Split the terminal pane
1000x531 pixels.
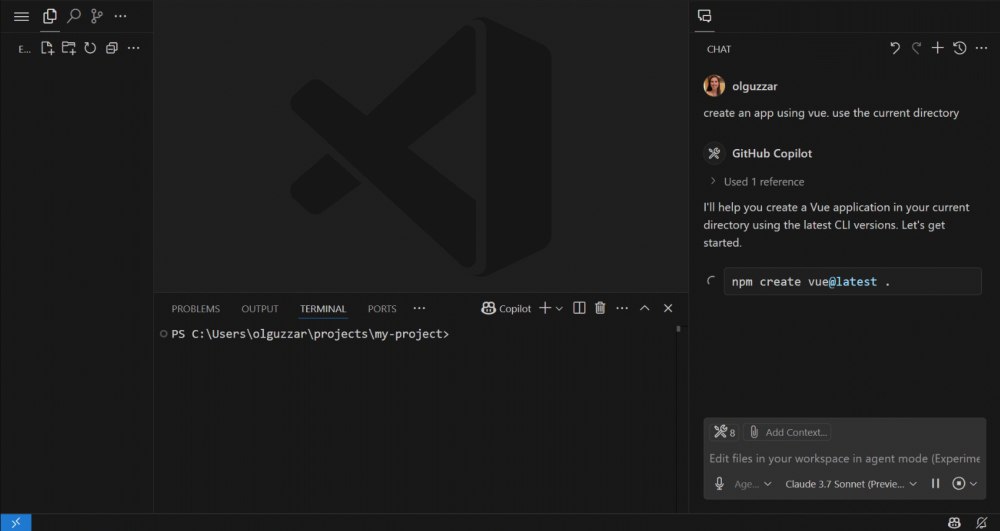[579, 309]
